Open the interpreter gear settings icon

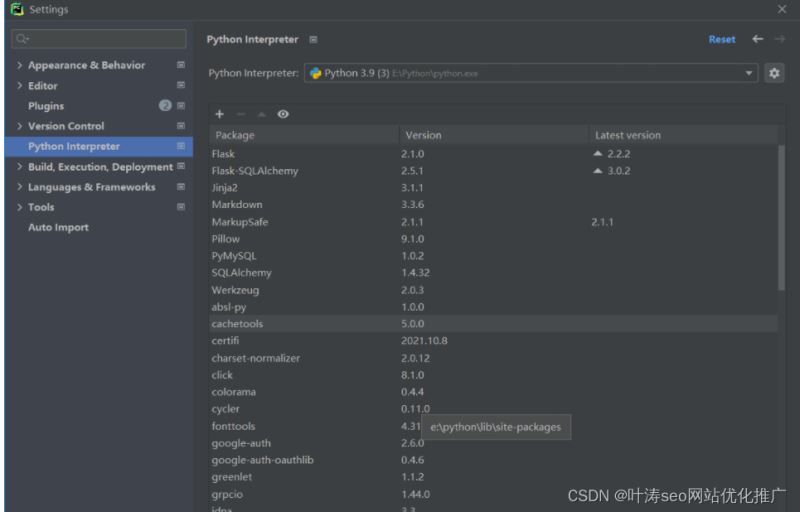pos(774,73)
